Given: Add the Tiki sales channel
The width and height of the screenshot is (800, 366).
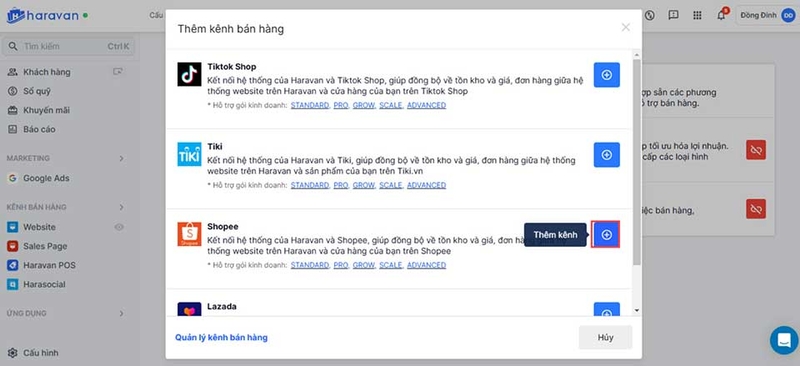Looking at the screenshot, I should click(607, 155).
